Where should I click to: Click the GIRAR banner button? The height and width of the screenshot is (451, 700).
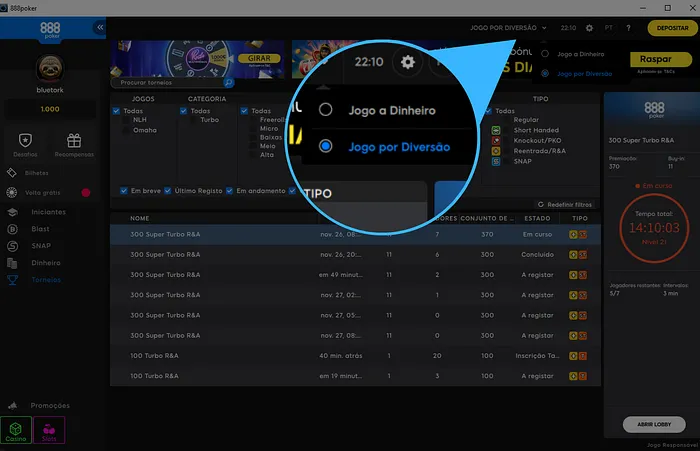coord(259,58)
